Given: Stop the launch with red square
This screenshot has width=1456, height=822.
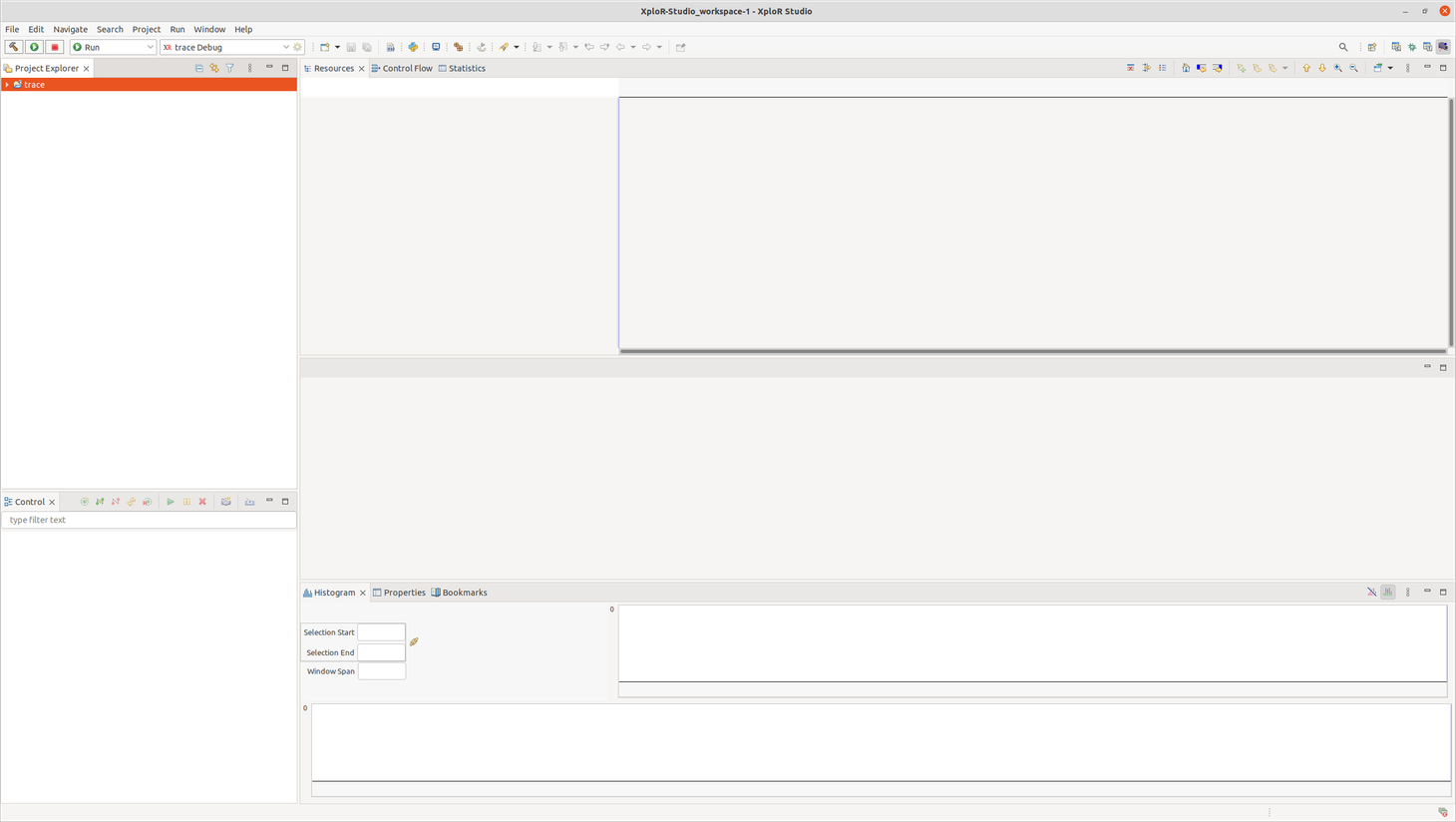Looking at the screenshot, I should [x=55, y=47].
